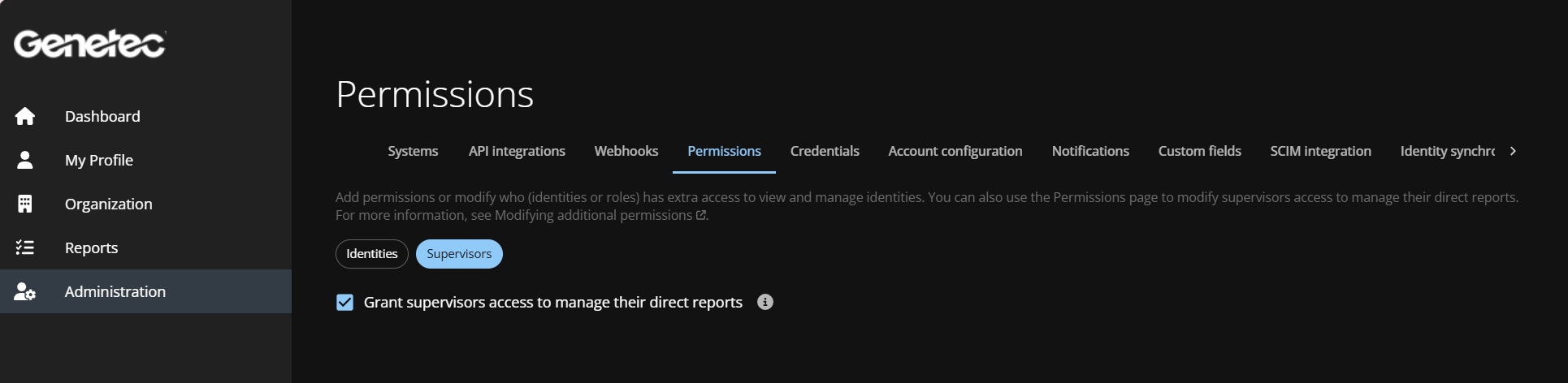Click the Genetec logo

(x=89, y=44)
